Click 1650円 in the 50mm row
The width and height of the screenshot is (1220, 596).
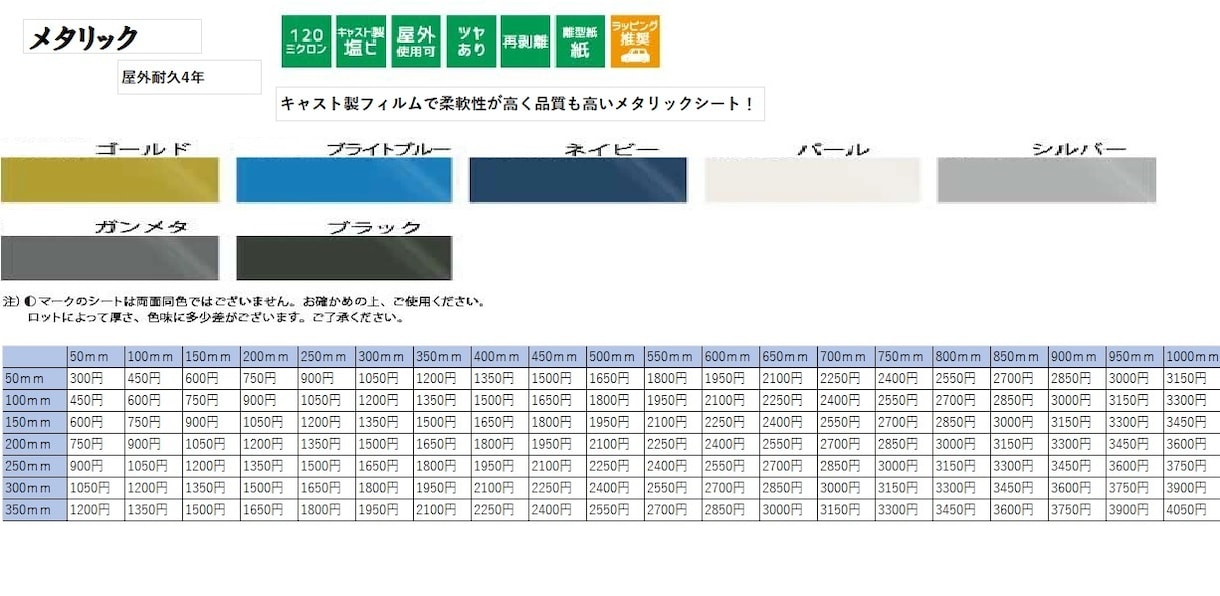click(616, 378)
